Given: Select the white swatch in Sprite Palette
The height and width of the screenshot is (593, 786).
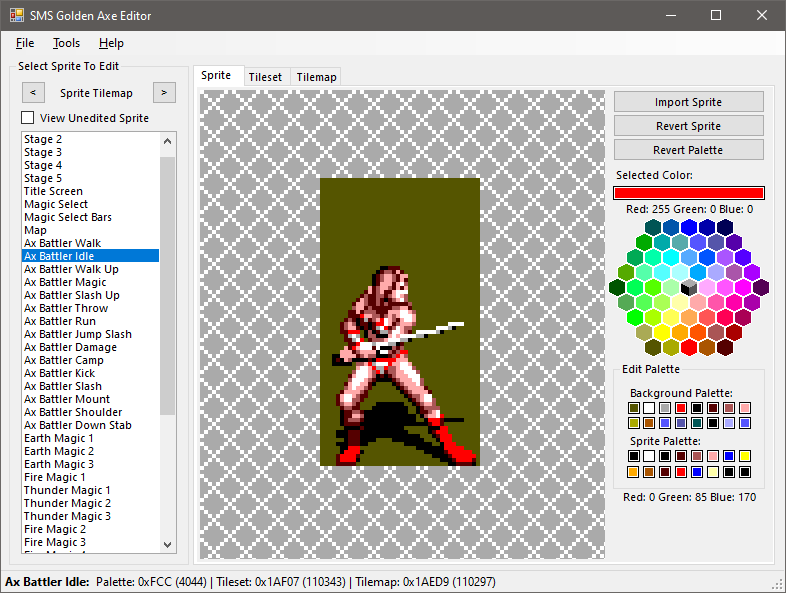Looking at the screenshot, I should (649, 456).
